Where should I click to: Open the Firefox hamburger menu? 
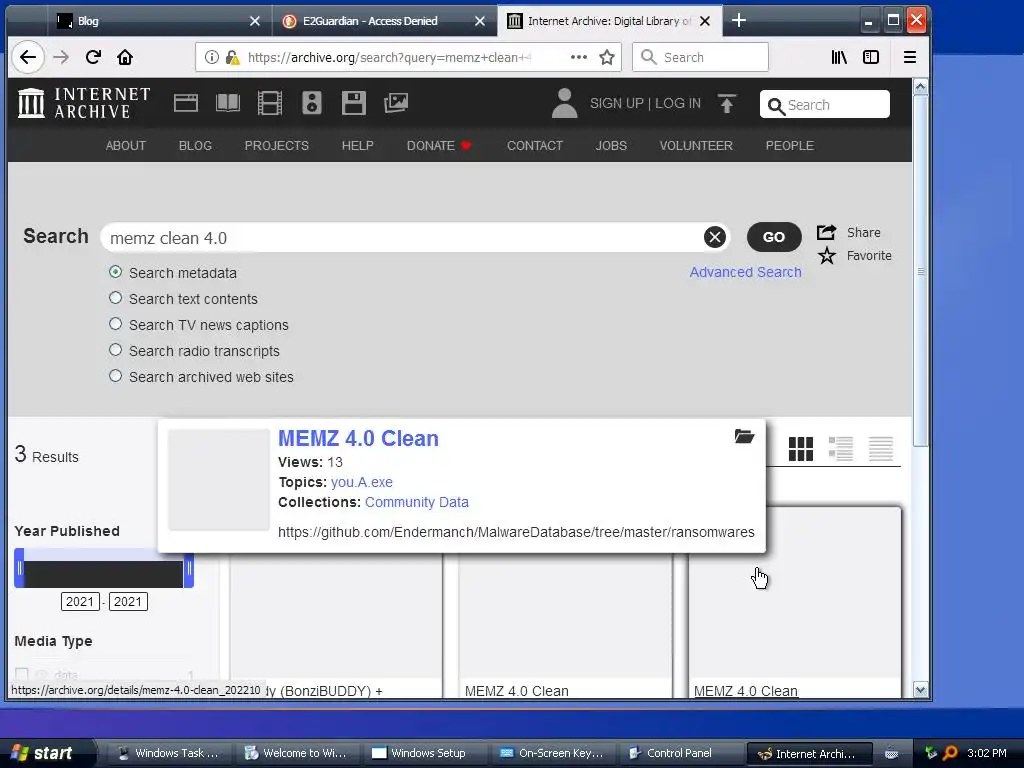(x=910, y=57)
